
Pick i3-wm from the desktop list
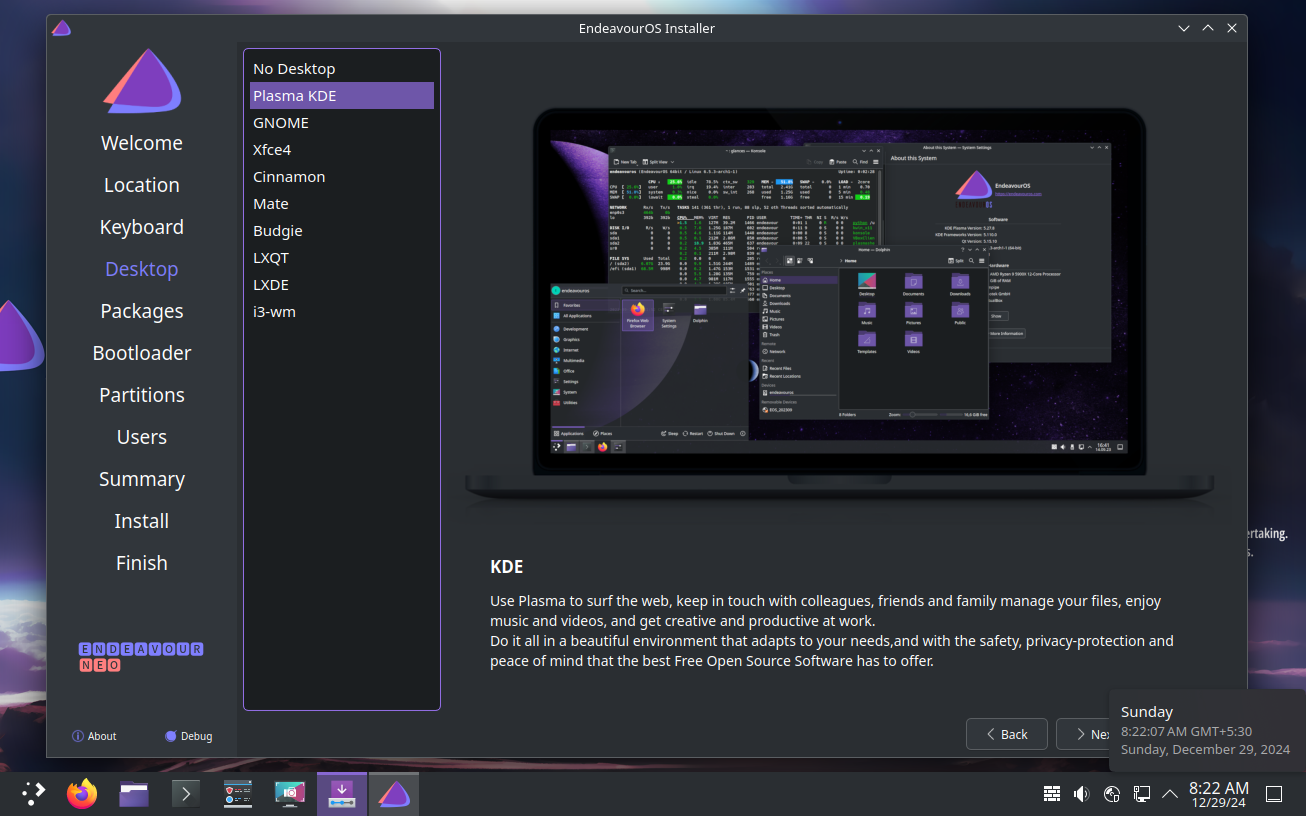[x=274, y=312]
